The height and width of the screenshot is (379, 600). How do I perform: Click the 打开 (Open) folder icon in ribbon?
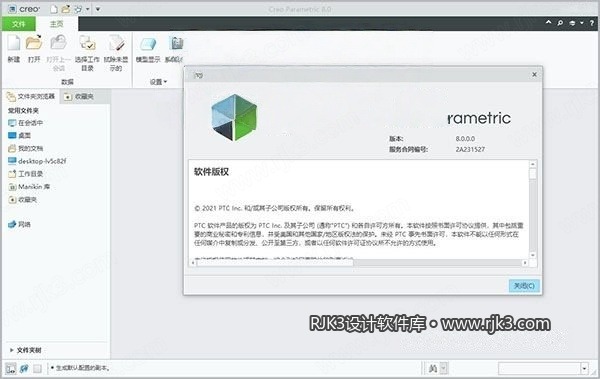point(34,42)
